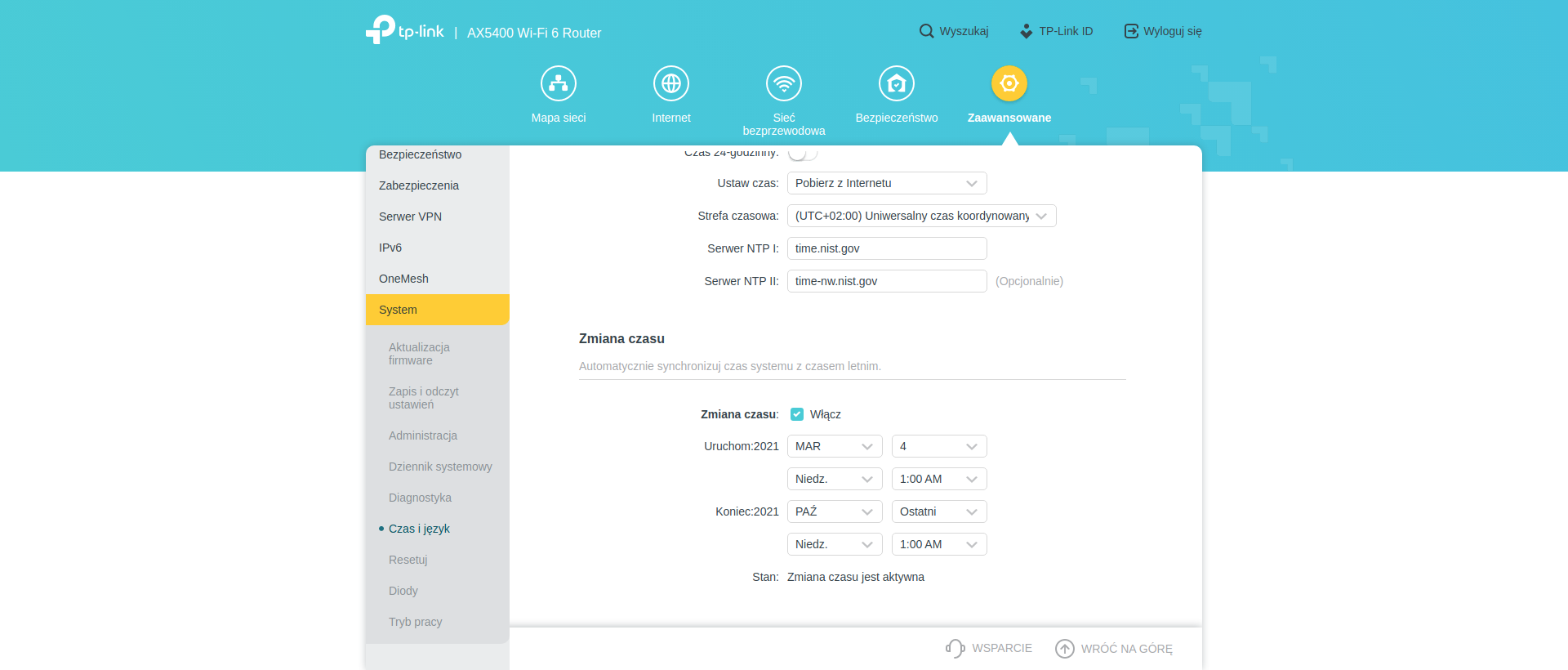Open the Sieć bezprzewodowa Wi-Fi icon

pos(784,83)
